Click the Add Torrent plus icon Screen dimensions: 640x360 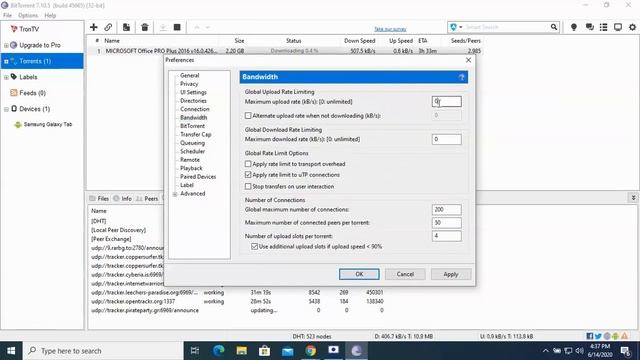coord(93,27)
